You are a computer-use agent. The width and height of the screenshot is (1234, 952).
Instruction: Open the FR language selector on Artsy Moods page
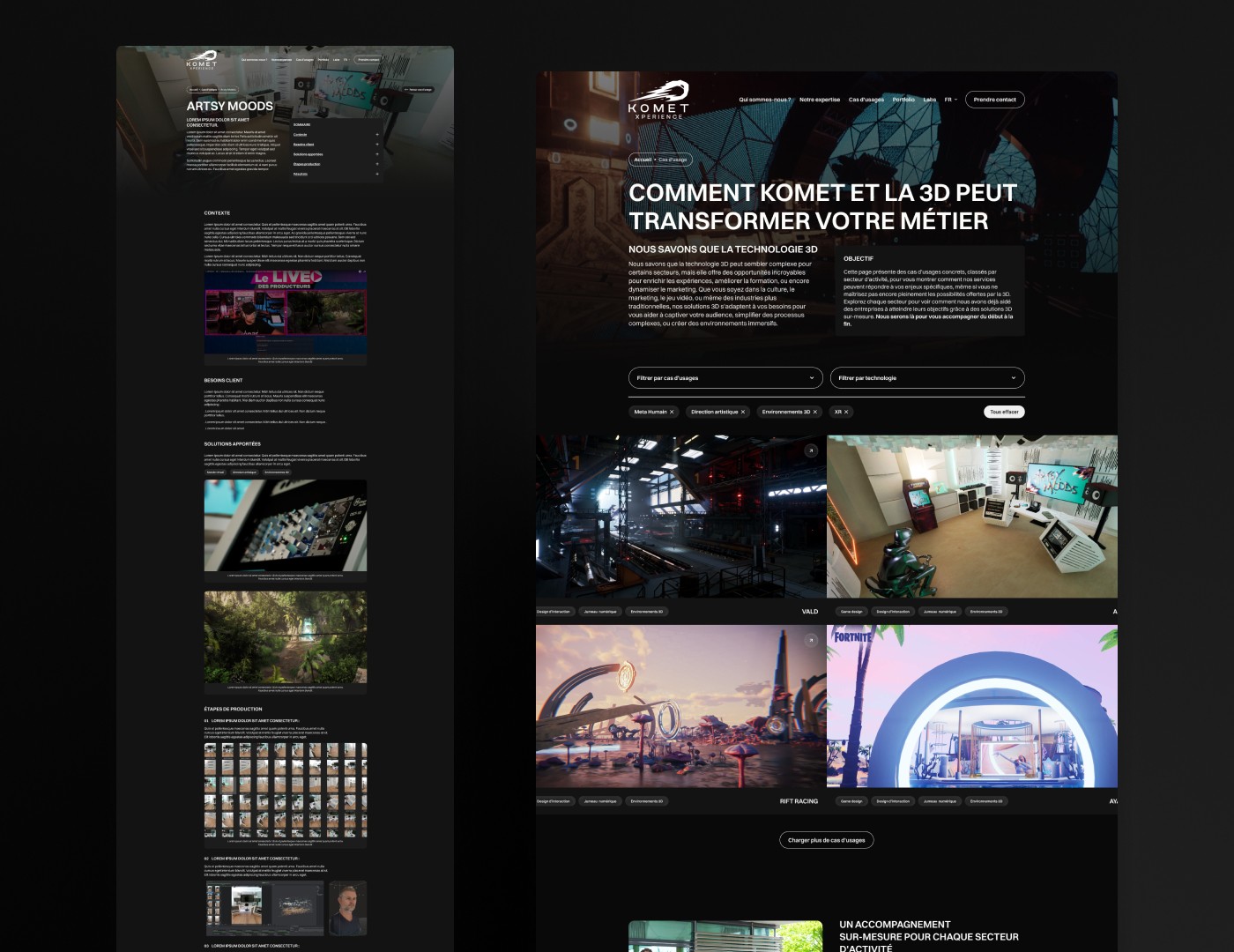[346, 60]
